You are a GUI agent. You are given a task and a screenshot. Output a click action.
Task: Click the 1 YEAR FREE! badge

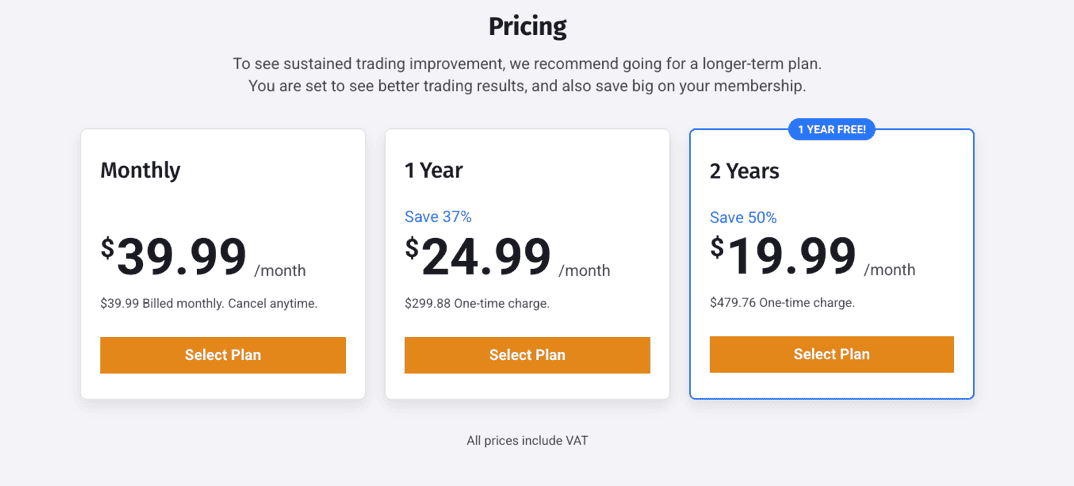832,129
